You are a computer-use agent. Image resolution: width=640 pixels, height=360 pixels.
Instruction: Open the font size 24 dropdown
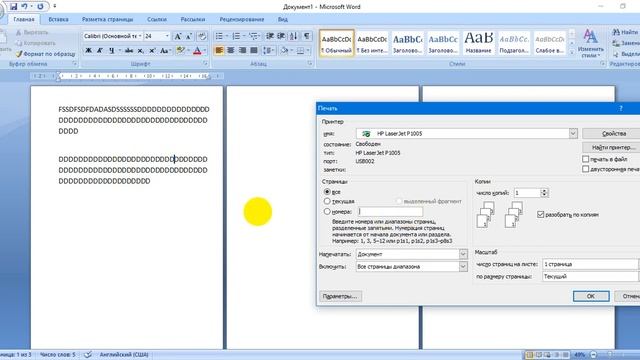167,36
